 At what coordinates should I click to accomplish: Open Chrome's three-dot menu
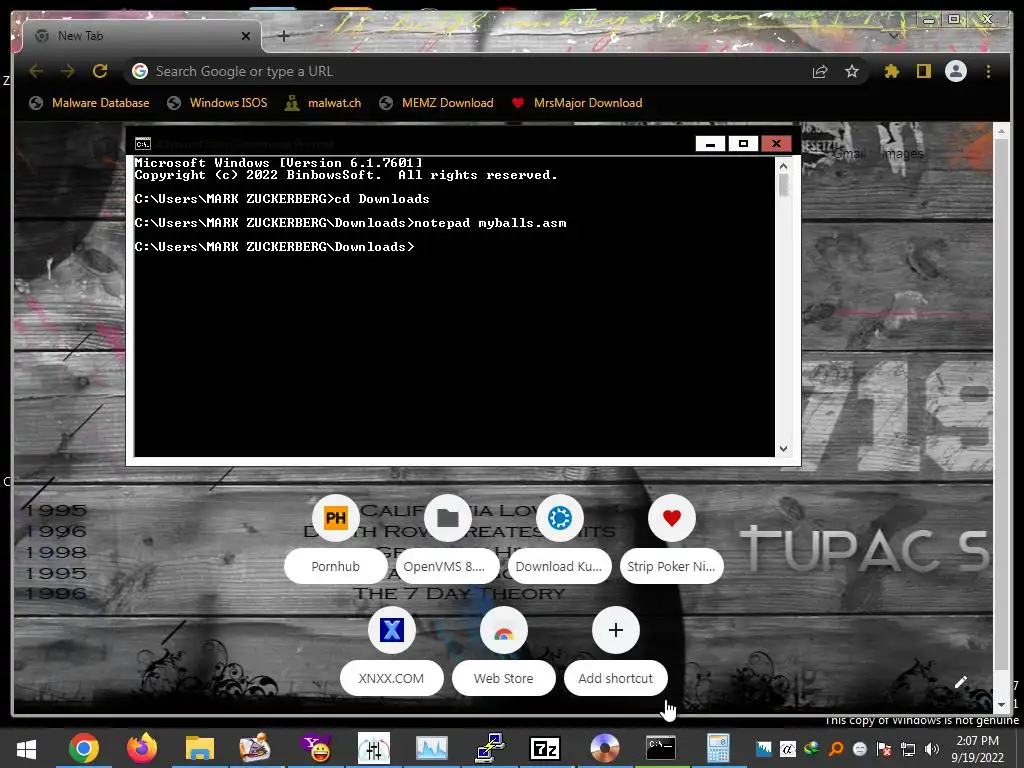(988, 71)
